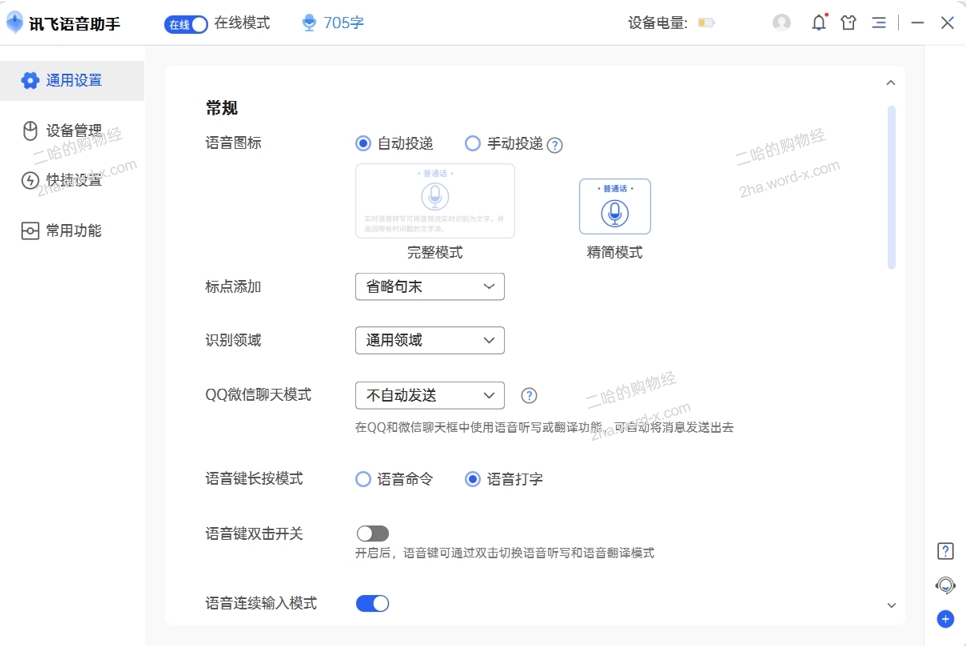Select 语音命令 radio option
974x646 pixels.
click(x=364, y=480)
